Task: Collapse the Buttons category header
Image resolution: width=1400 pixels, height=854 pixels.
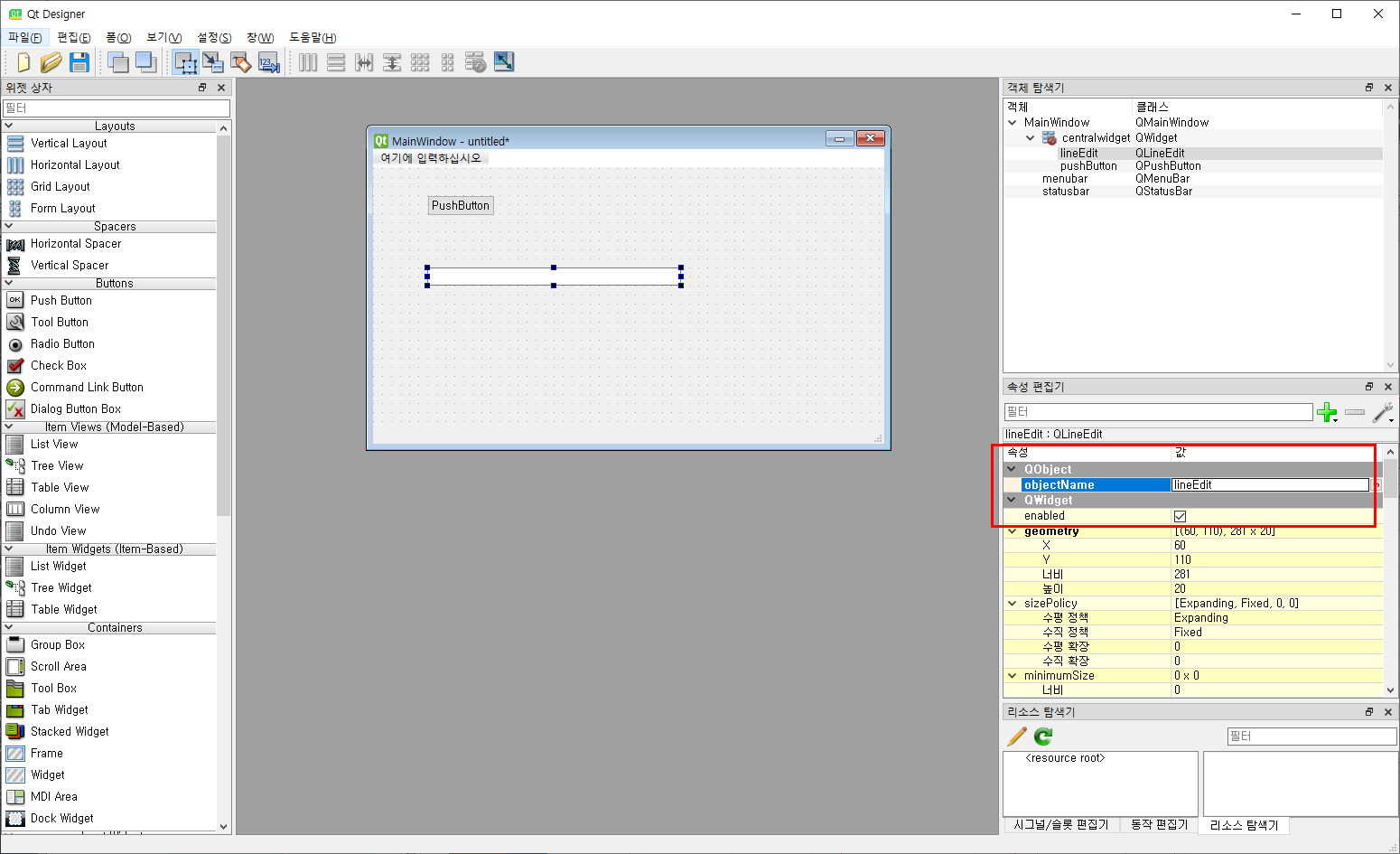Action: (x=9, y=284)
